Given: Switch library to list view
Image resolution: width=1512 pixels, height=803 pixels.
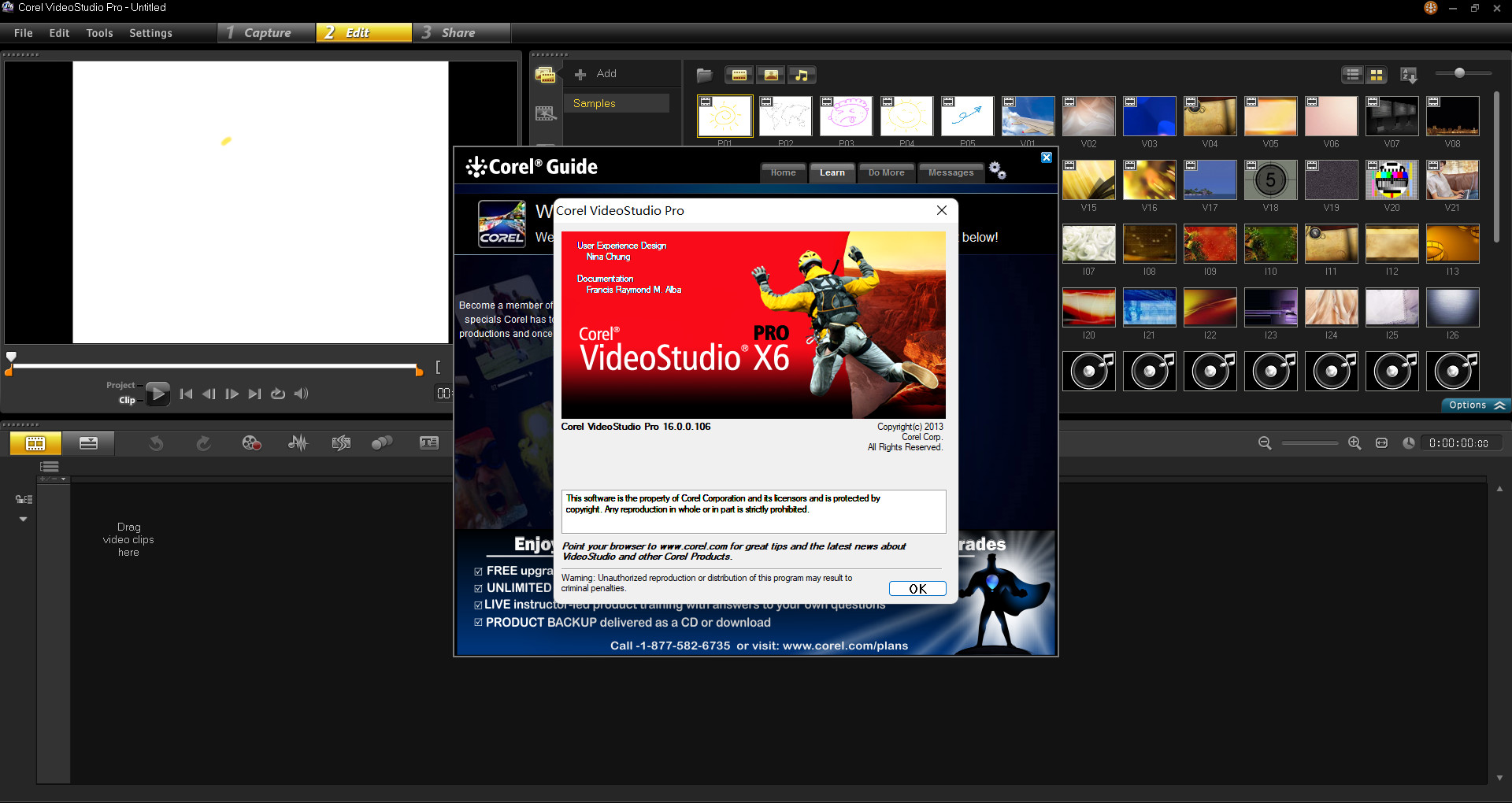Looking at the screenshot, I should point(1353,75).
